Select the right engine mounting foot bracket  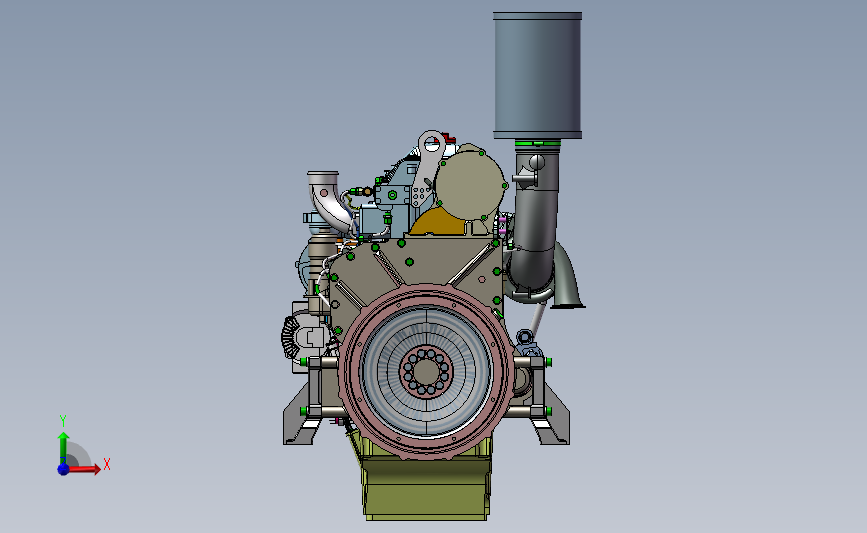(553, 416)
